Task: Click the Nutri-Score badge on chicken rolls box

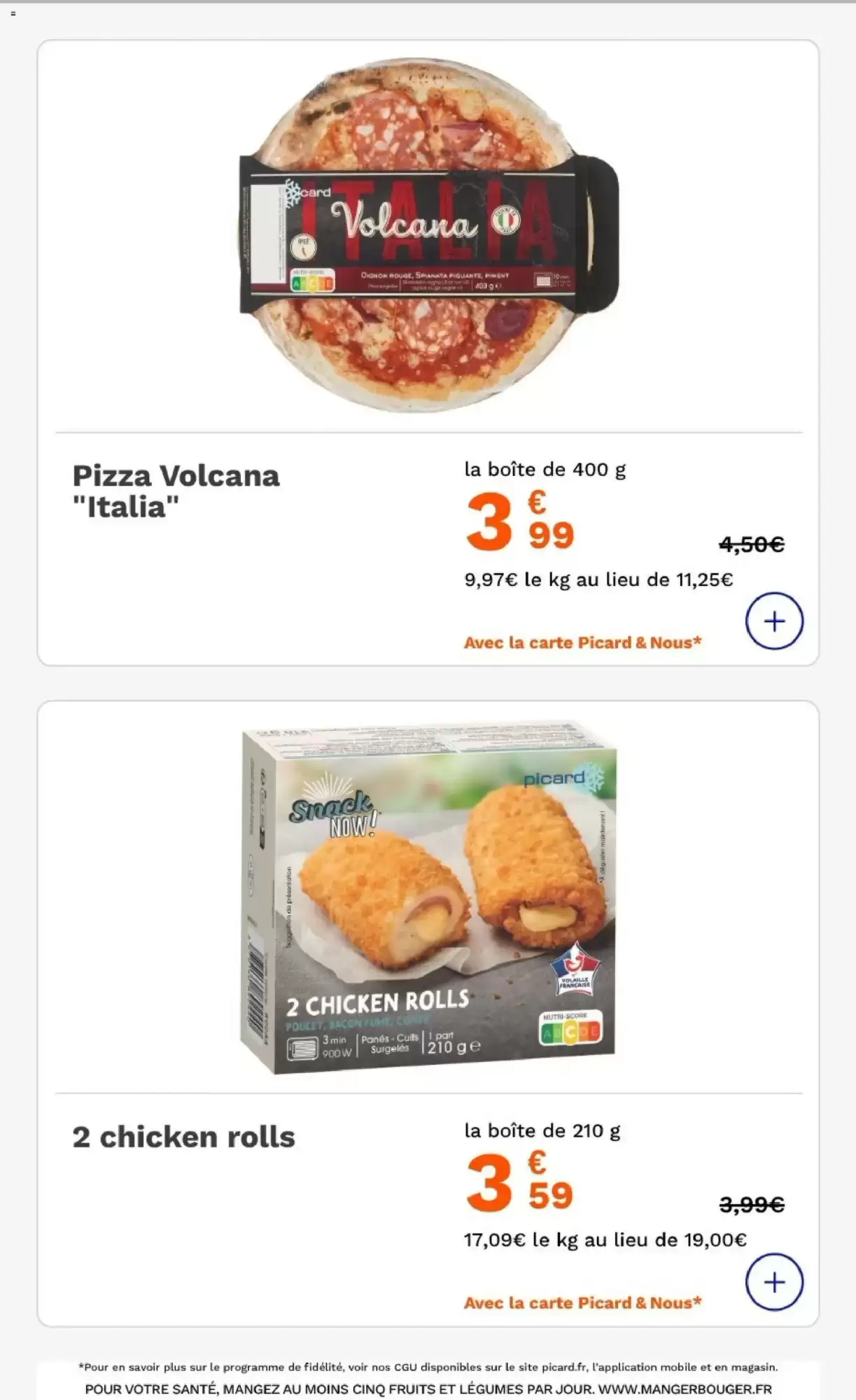Action: pos(570,1028)
